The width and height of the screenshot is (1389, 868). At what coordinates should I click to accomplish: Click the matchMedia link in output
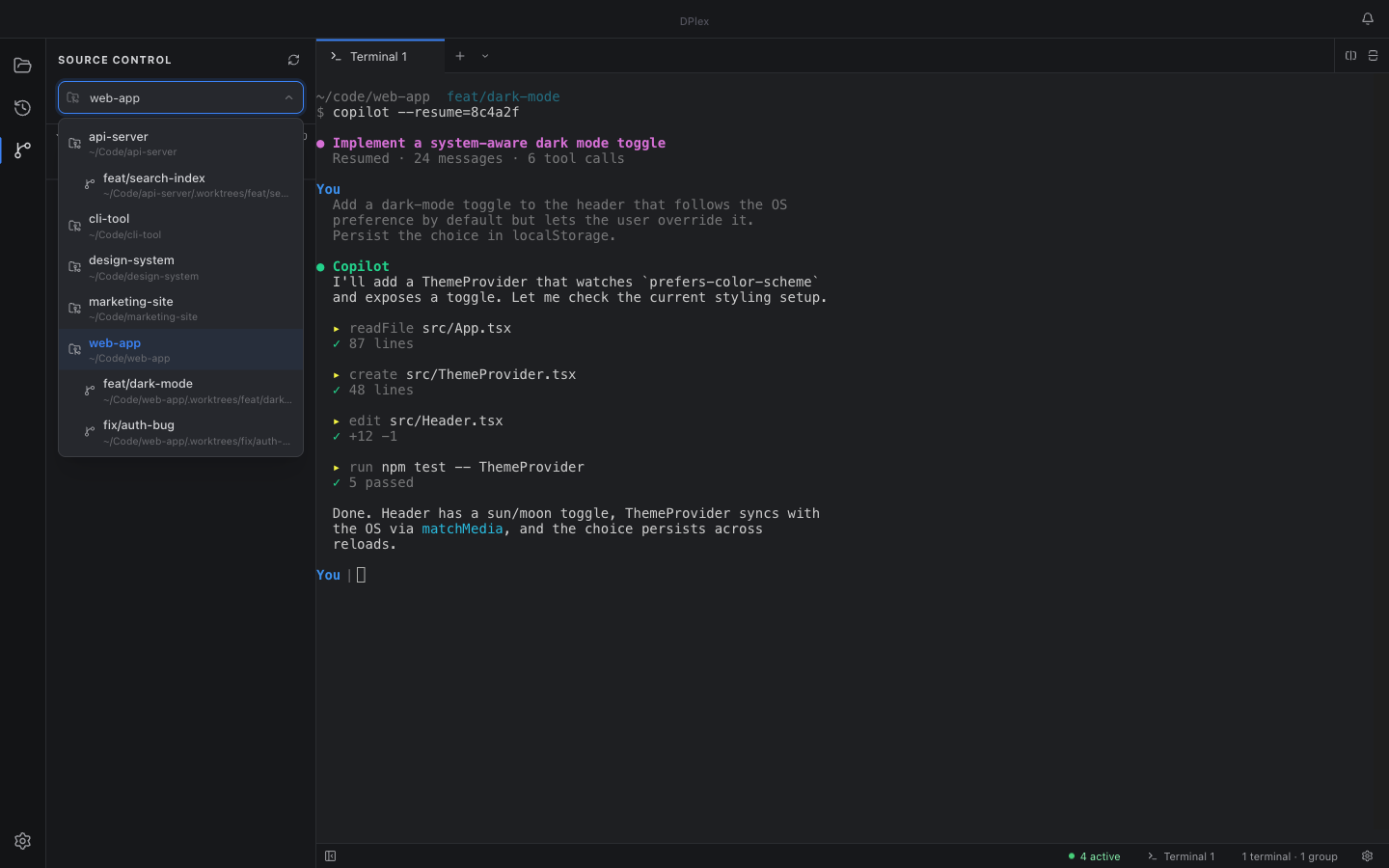pyautogui.click(x=462, y=529)
